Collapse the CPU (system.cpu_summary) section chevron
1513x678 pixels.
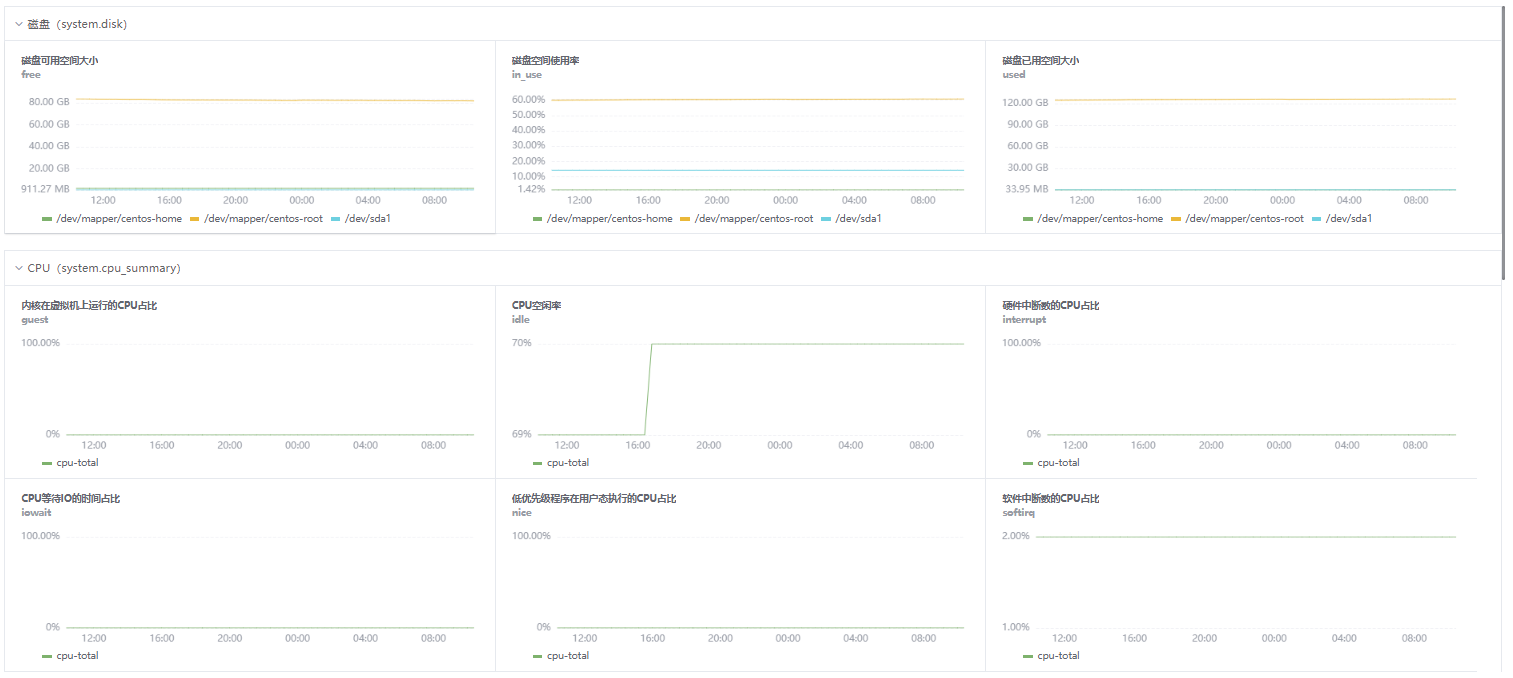point(18,268)
